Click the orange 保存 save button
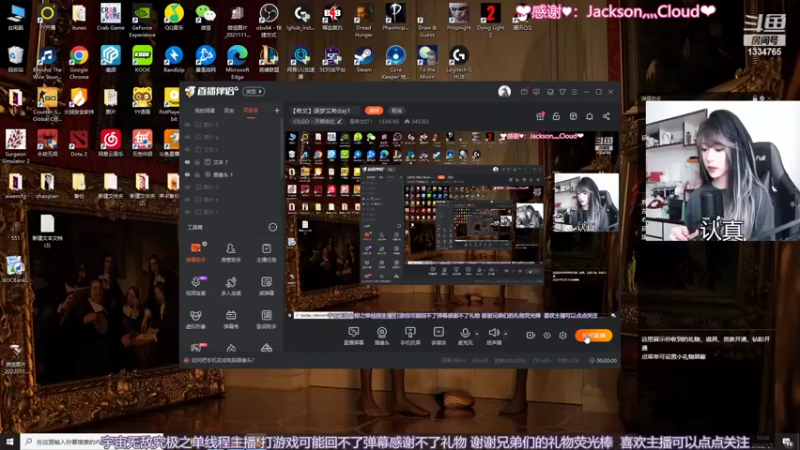Image resolution: width=800 pixels, height=450 pixels. click(x=374, y=110)
